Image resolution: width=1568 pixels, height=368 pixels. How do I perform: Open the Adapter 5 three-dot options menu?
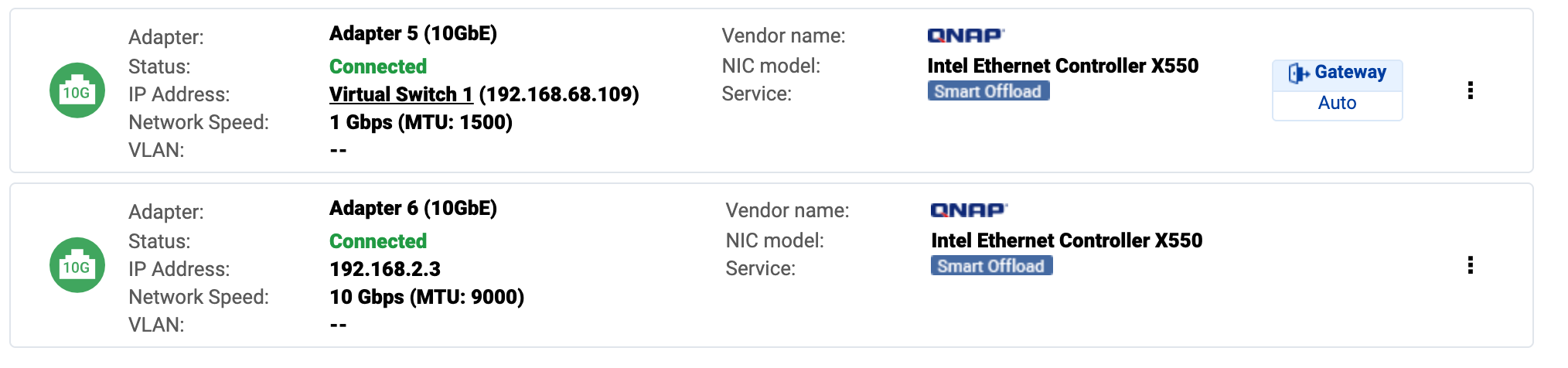point(1470,90)
